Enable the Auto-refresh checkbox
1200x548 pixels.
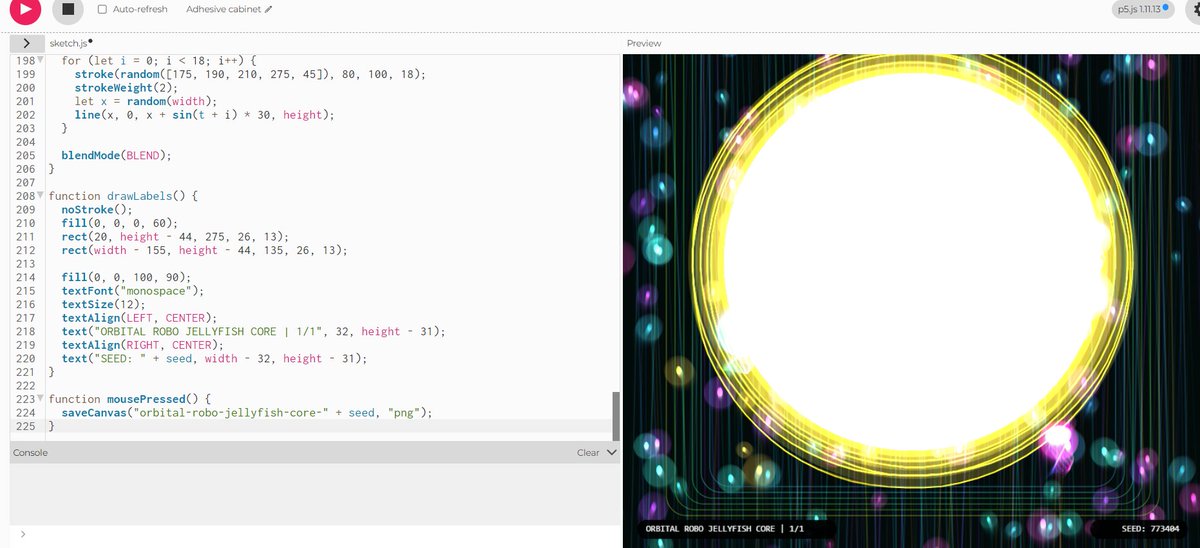tap(103, 9)
